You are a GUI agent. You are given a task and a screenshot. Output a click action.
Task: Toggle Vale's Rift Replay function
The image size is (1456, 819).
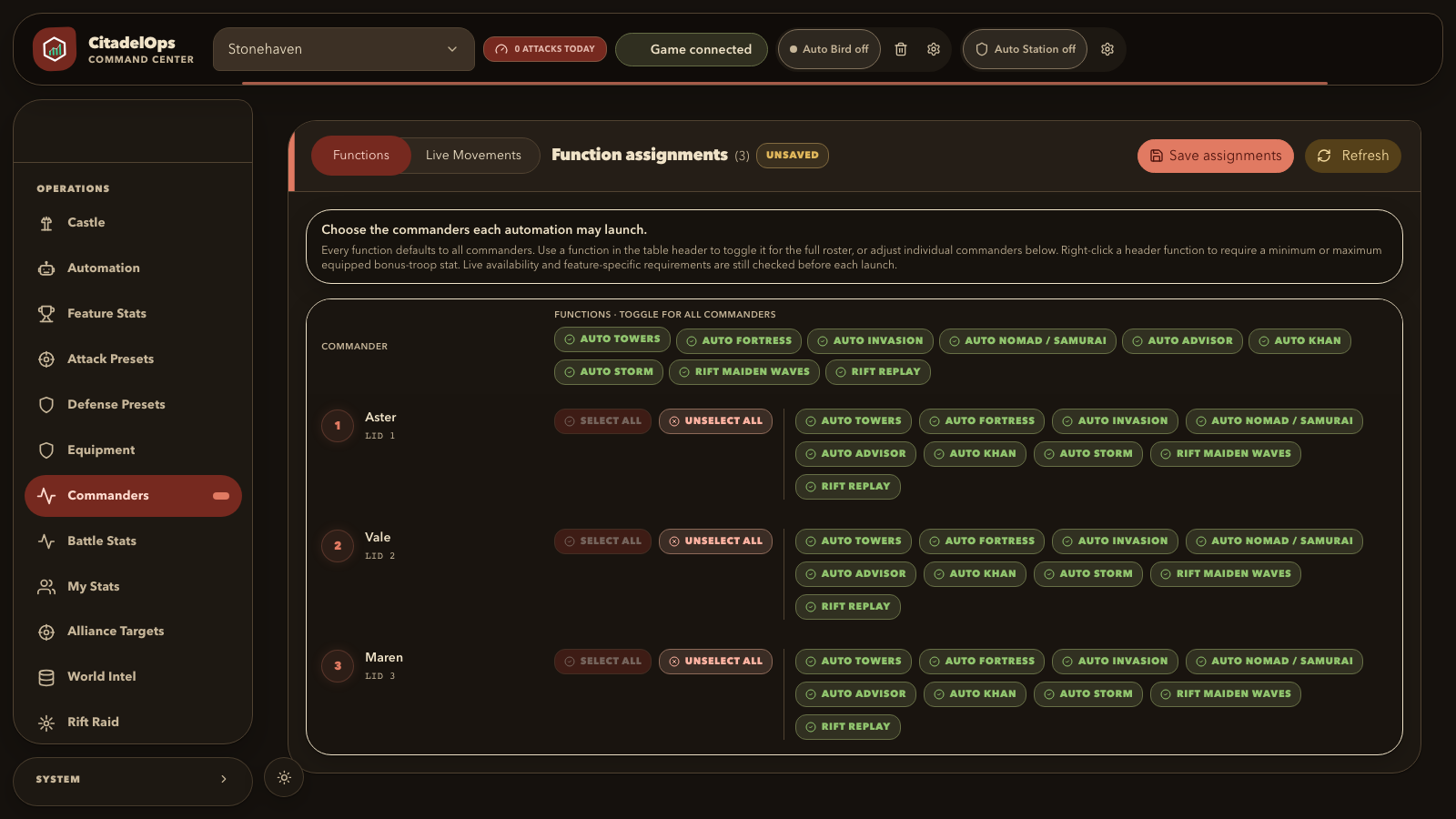848,607
